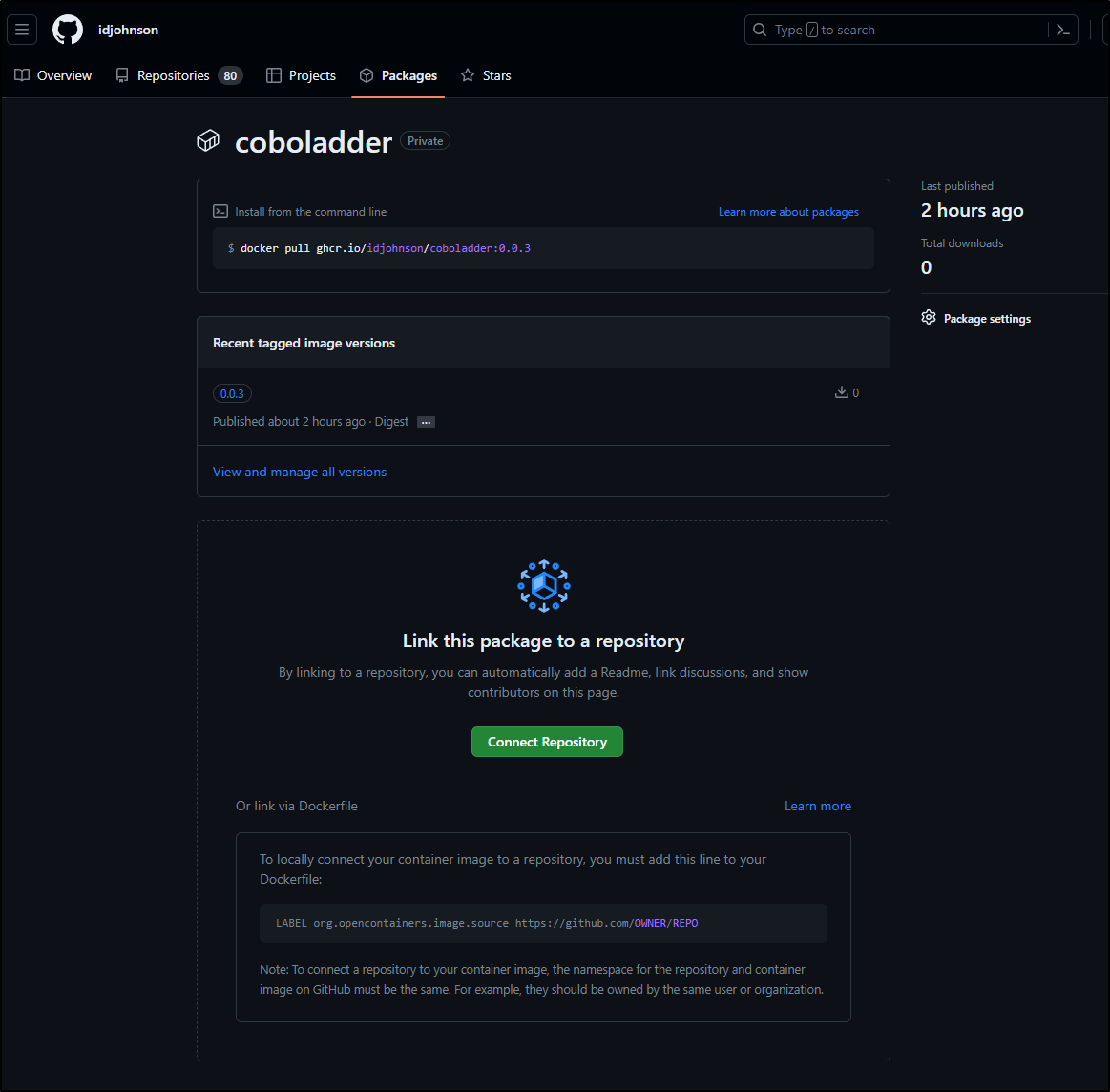Open the Repositories tab

tap(179, 75)
